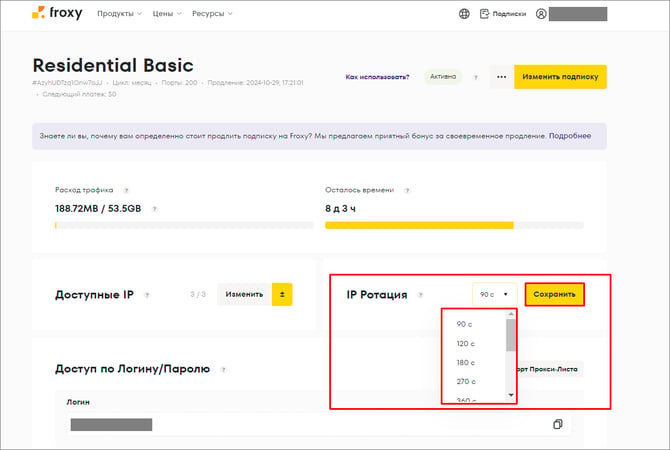Screen dimensions: 670x450
Task: Click help icon beside IP Ротация
Action: tap(420, 295)
